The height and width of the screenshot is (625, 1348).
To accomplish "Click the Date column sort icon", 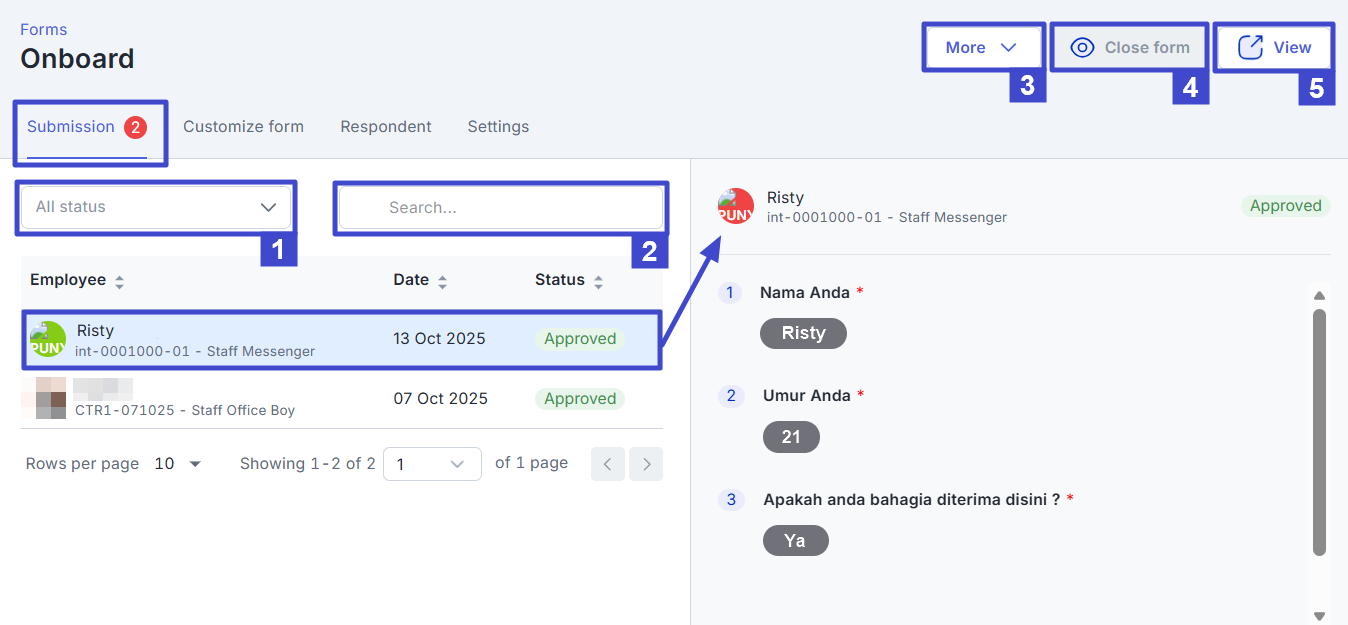I will 443,282.
